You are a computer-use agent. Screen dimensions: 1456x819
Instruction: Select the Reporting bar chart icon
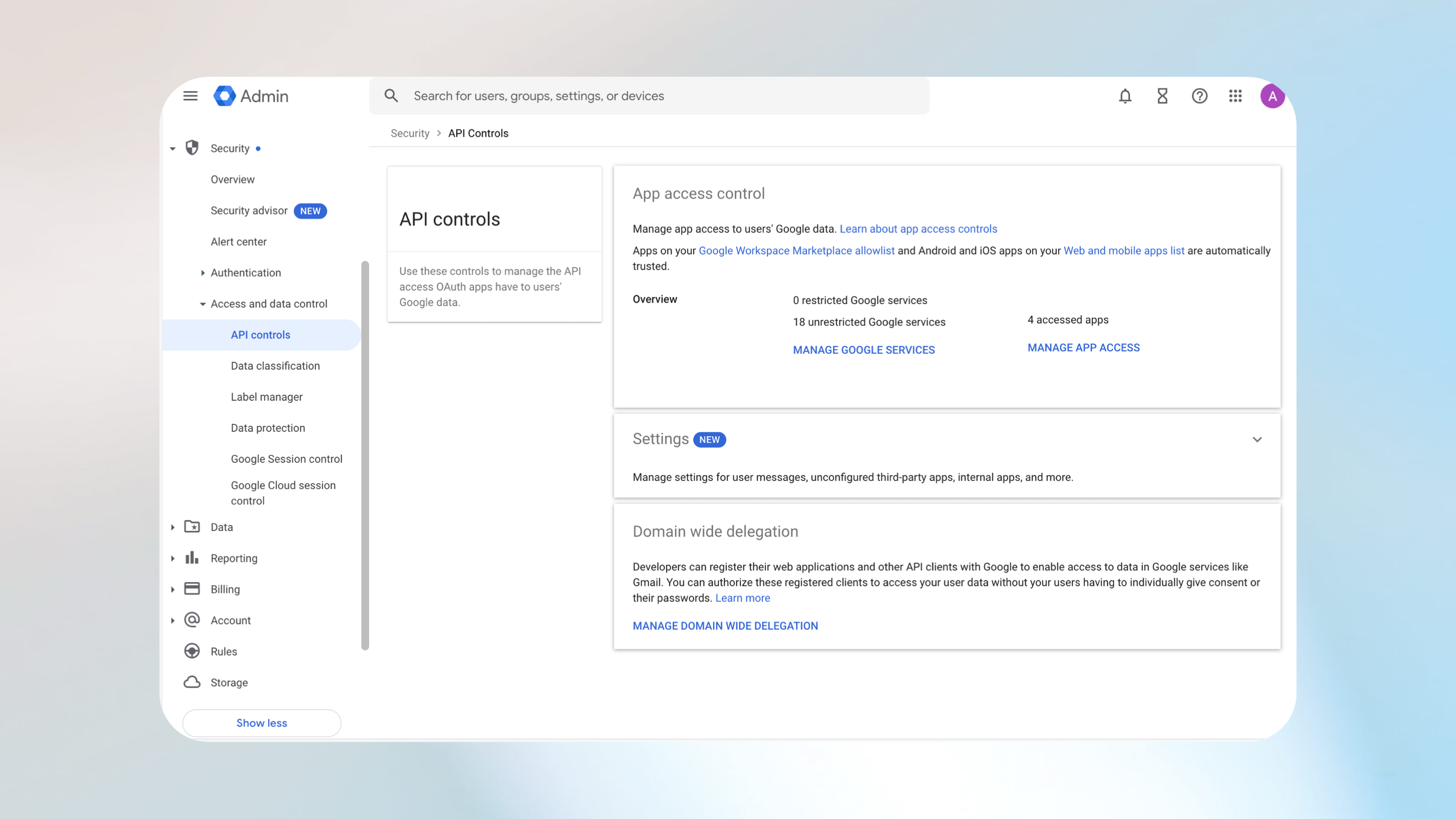(191, 557)
